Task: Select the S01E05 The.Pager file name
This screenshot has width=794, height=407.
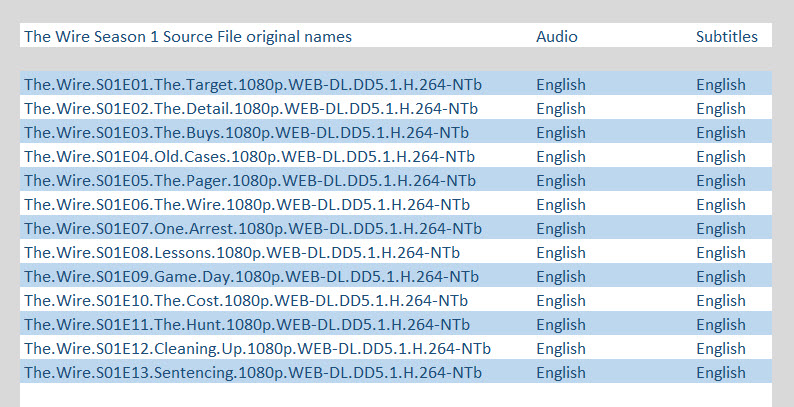Action: click(250, 181)
